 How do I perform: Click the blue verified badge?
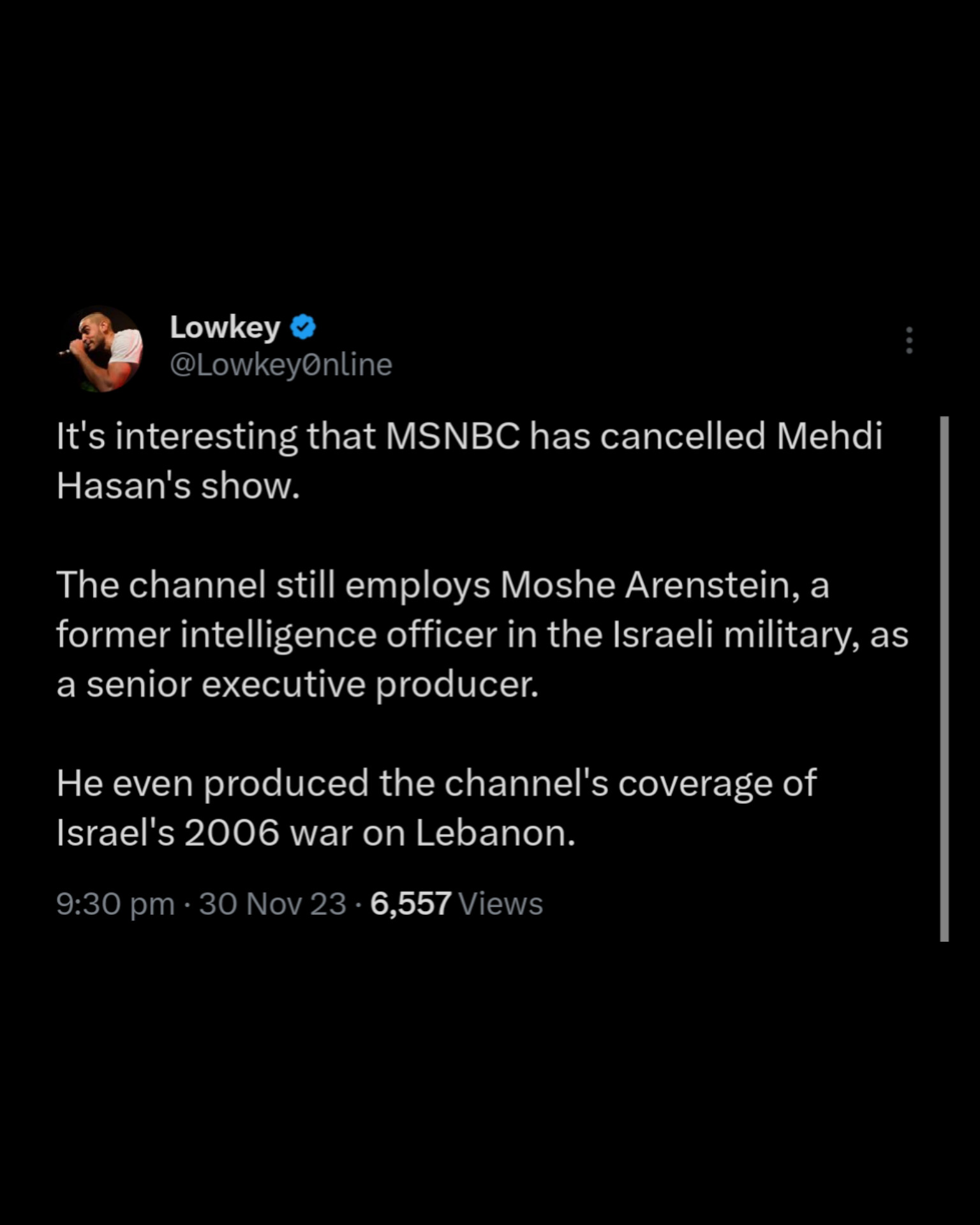point(303,327)
